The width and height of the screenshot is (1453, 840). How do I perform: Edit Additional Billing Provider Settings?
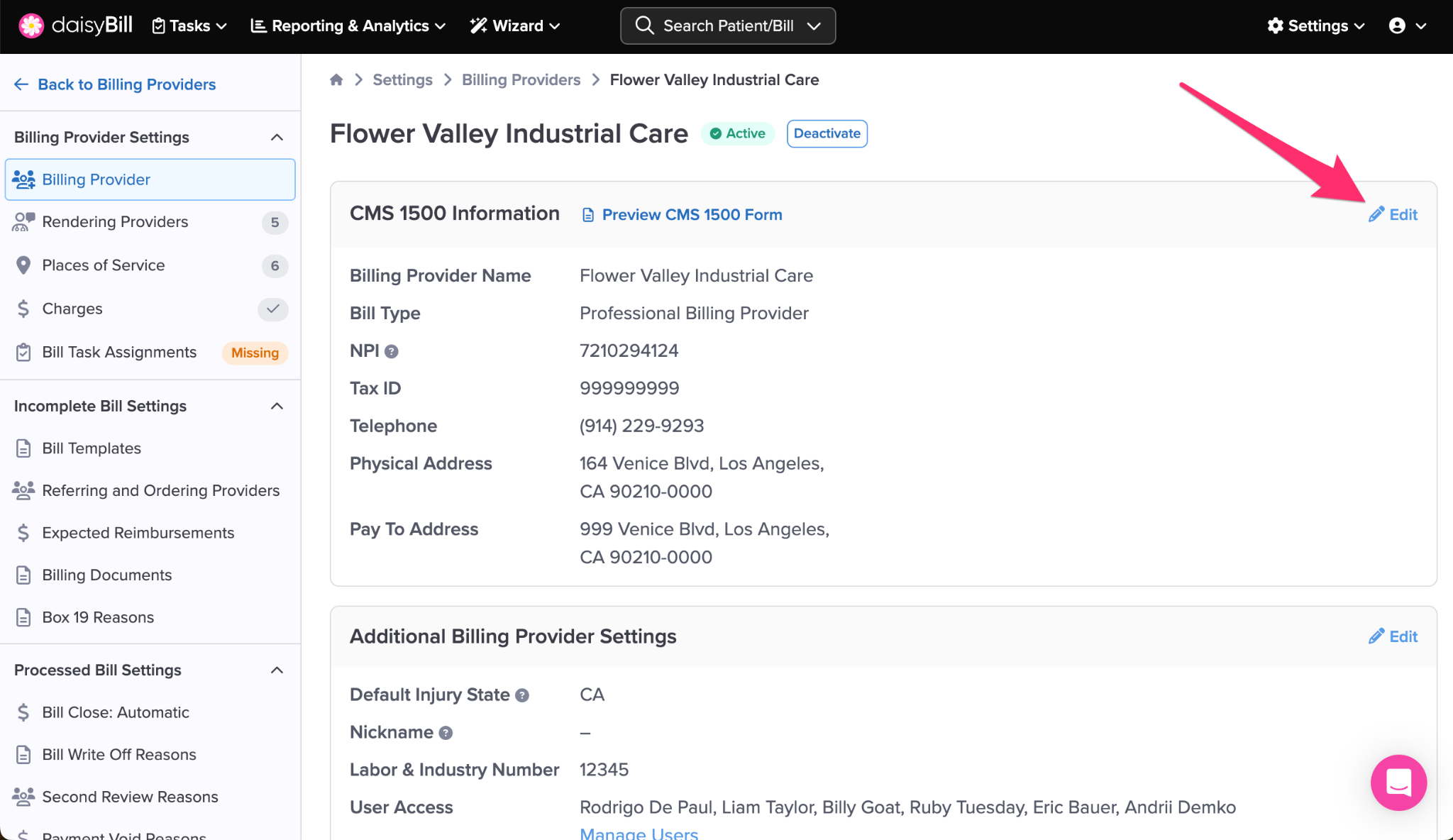click(x=1393, y=636)
